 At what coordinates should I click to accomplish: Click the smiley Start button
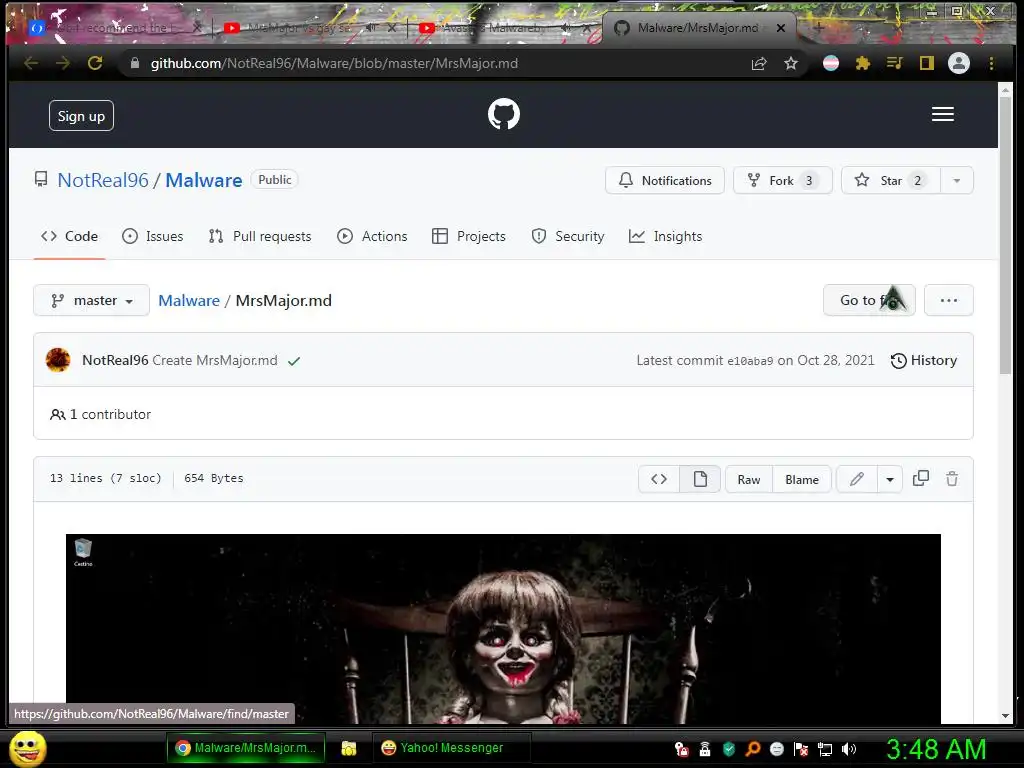[x=28, y=748]
